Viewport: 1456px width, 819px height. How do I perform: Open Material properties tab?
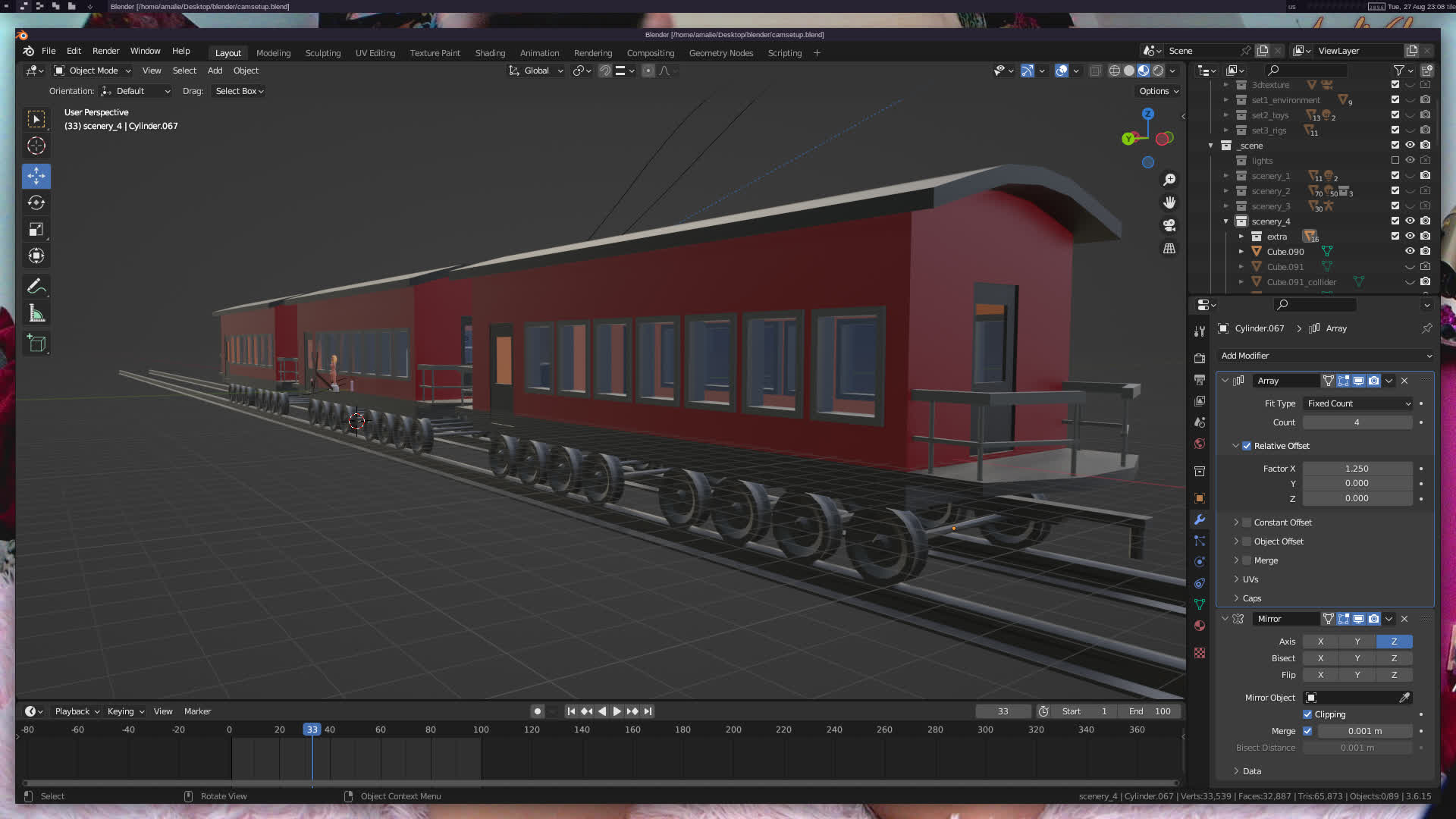click(1200, 626)
